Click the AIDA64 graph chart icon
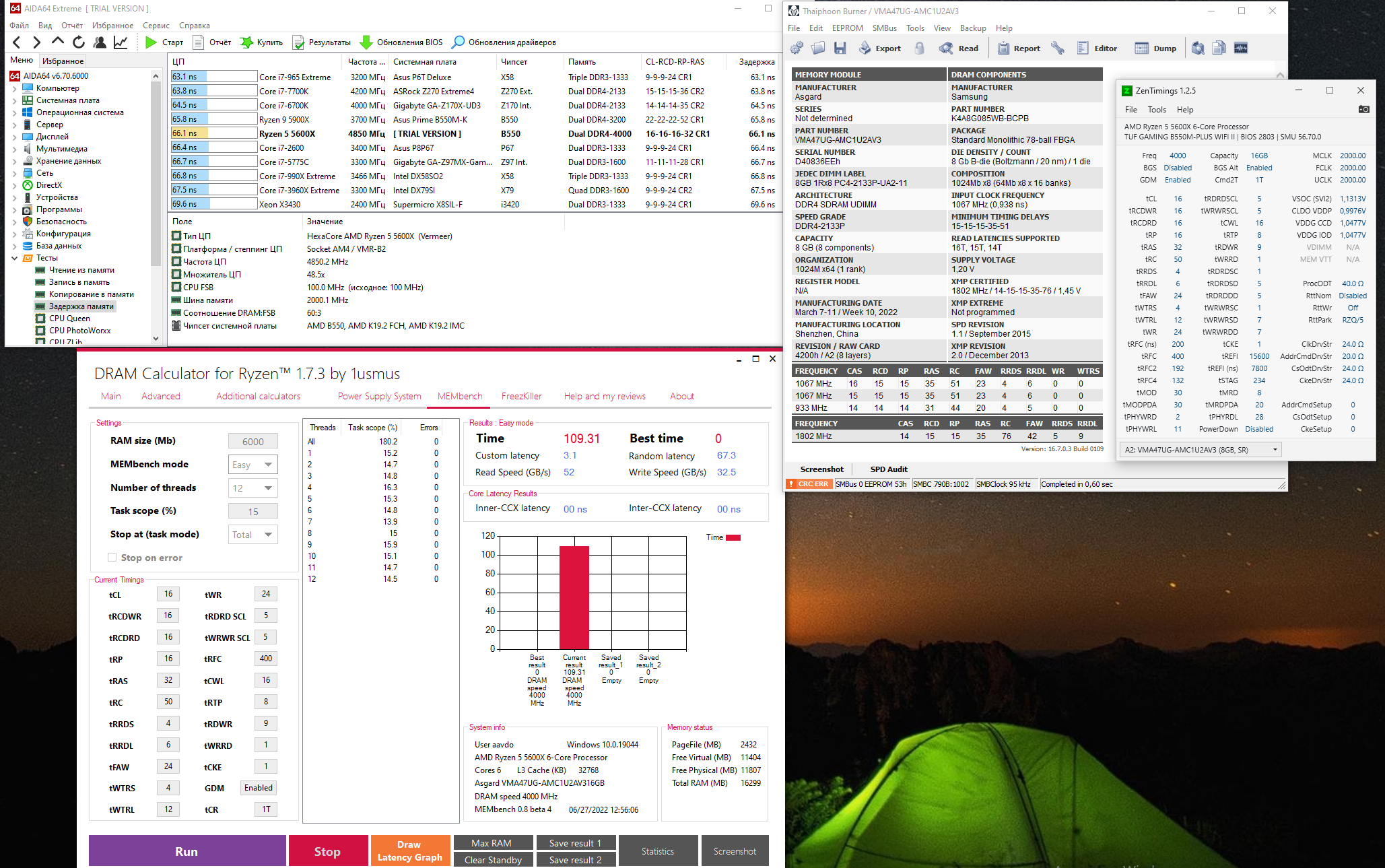The width and height of the screenshot is (1385, 868). 121,42
